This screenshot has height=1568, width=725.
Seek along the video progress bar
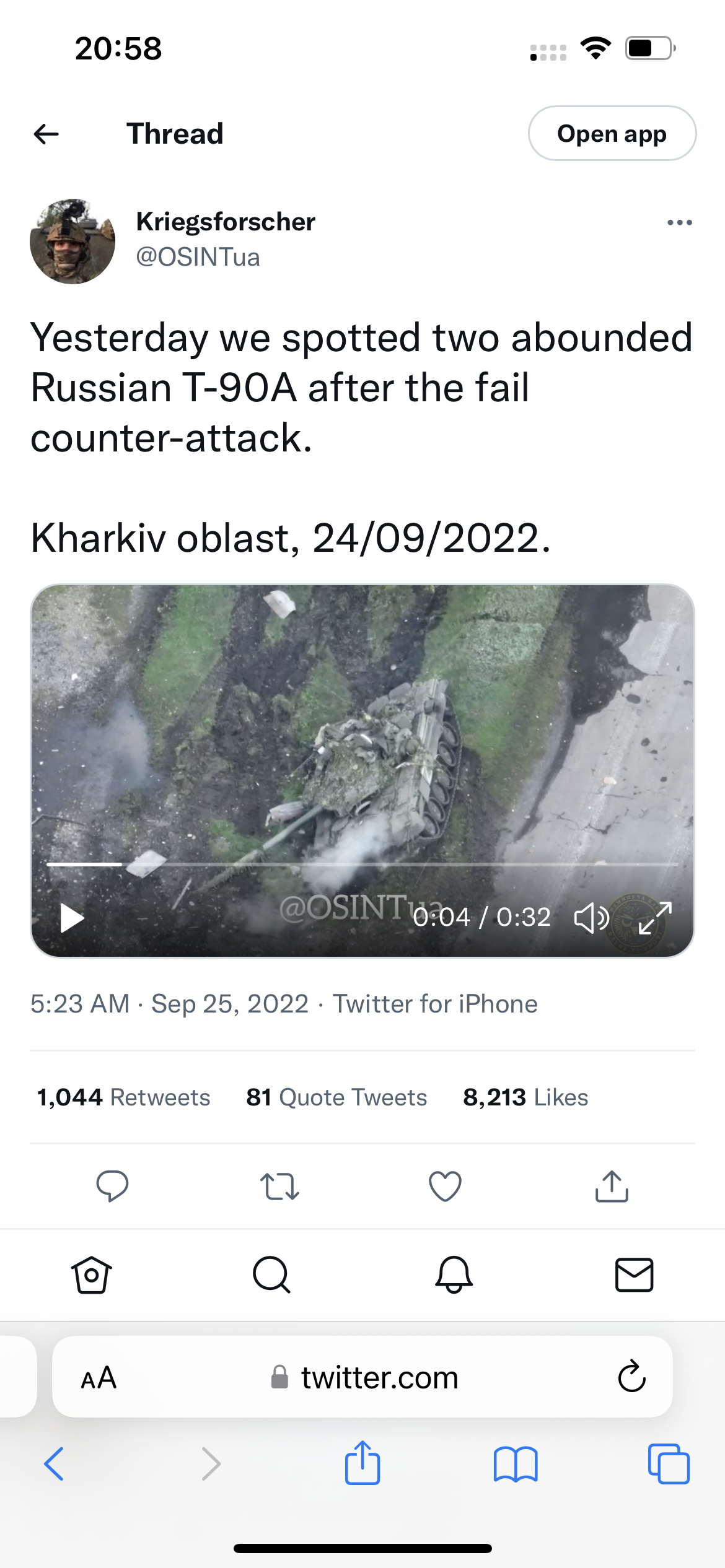click(362, 863)
